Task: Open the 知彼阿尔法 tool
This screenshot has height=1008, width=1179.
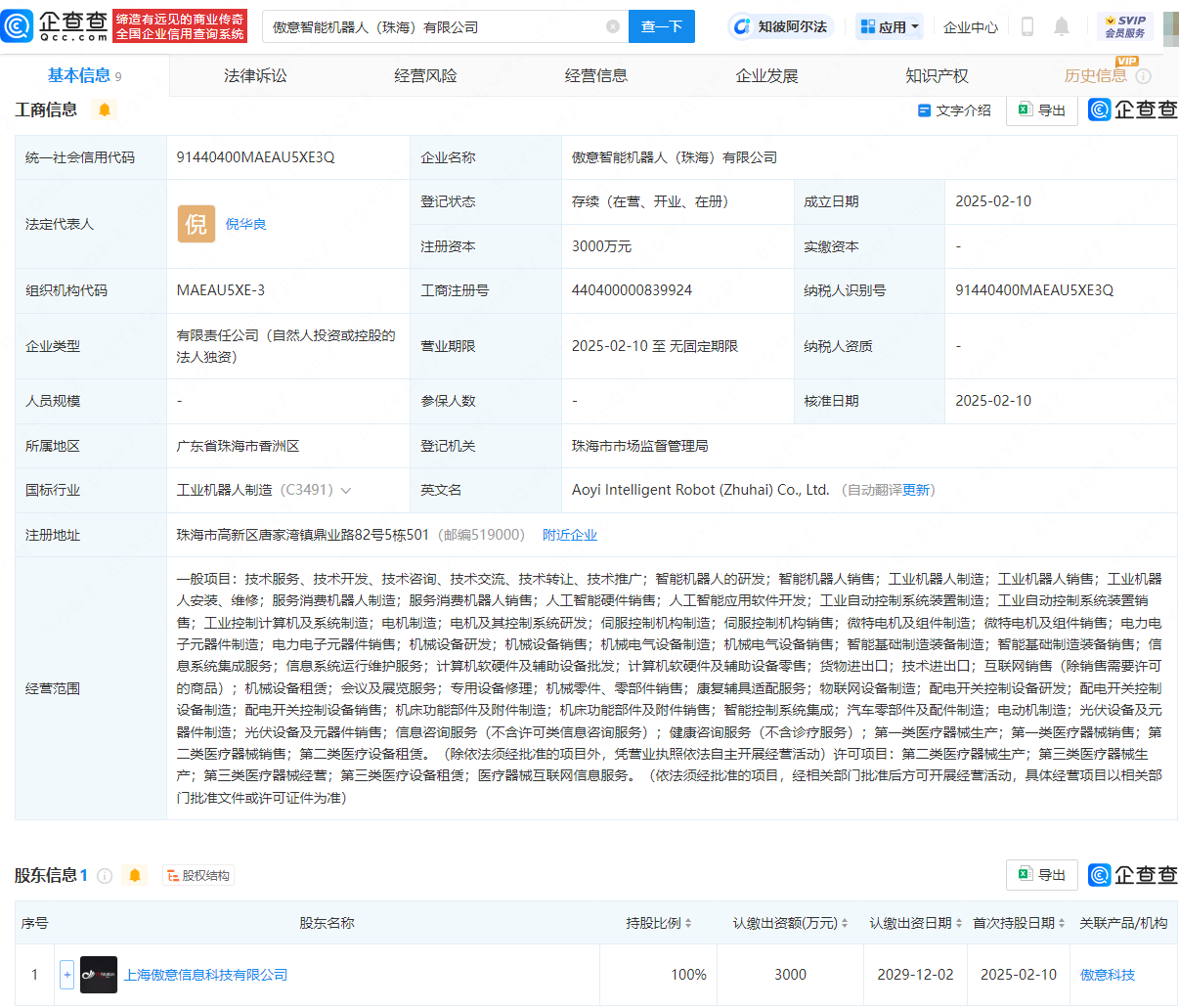Action: [x=782, y=26]
